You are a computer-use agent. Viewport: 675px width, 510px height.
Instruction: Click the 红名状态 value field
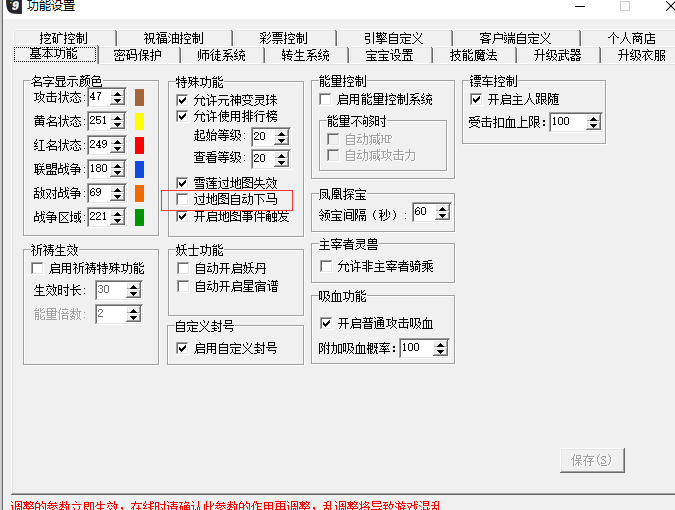pos(99,145)
